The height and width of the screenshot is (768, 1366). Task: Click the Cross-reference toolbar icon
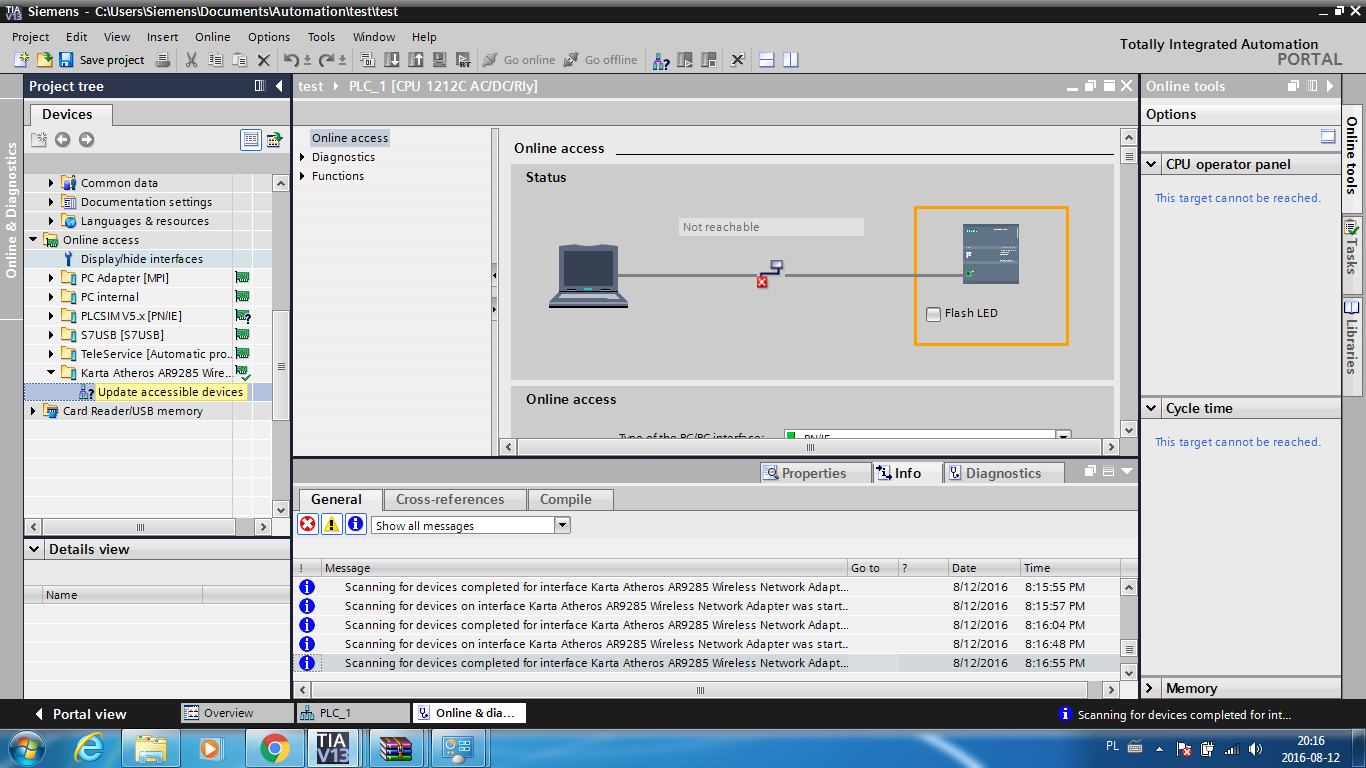pyautogui.click(x=737, y=60)
